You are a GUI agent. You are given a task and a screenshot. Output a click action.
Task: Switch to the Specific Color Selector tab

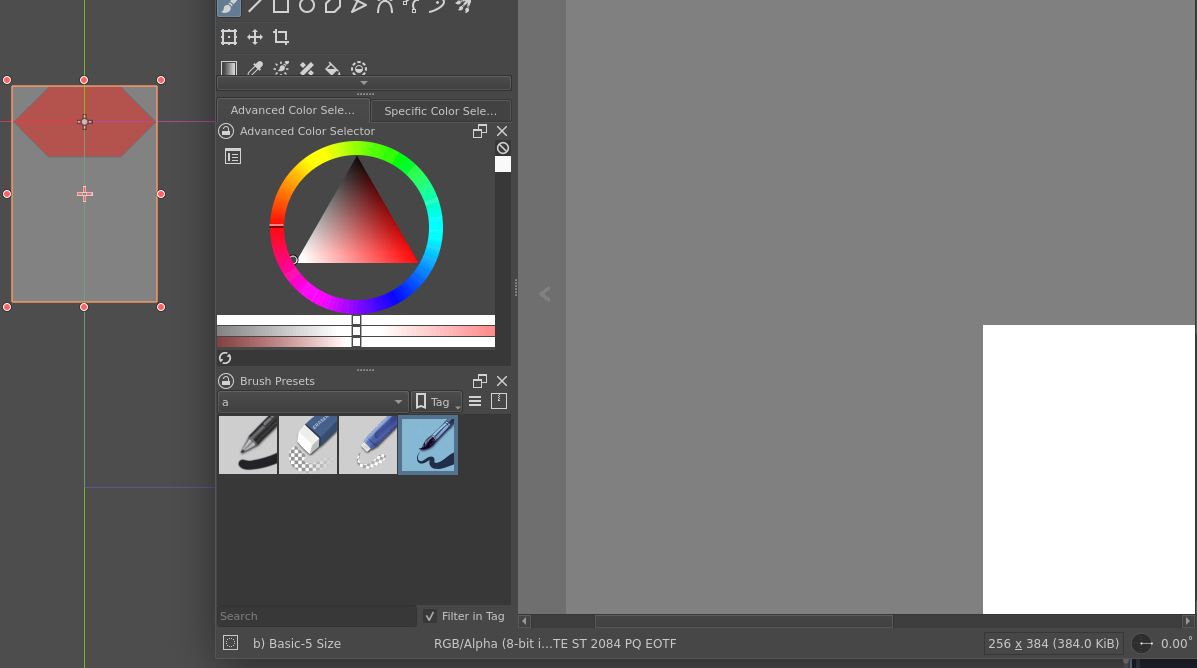coord(440,111)
